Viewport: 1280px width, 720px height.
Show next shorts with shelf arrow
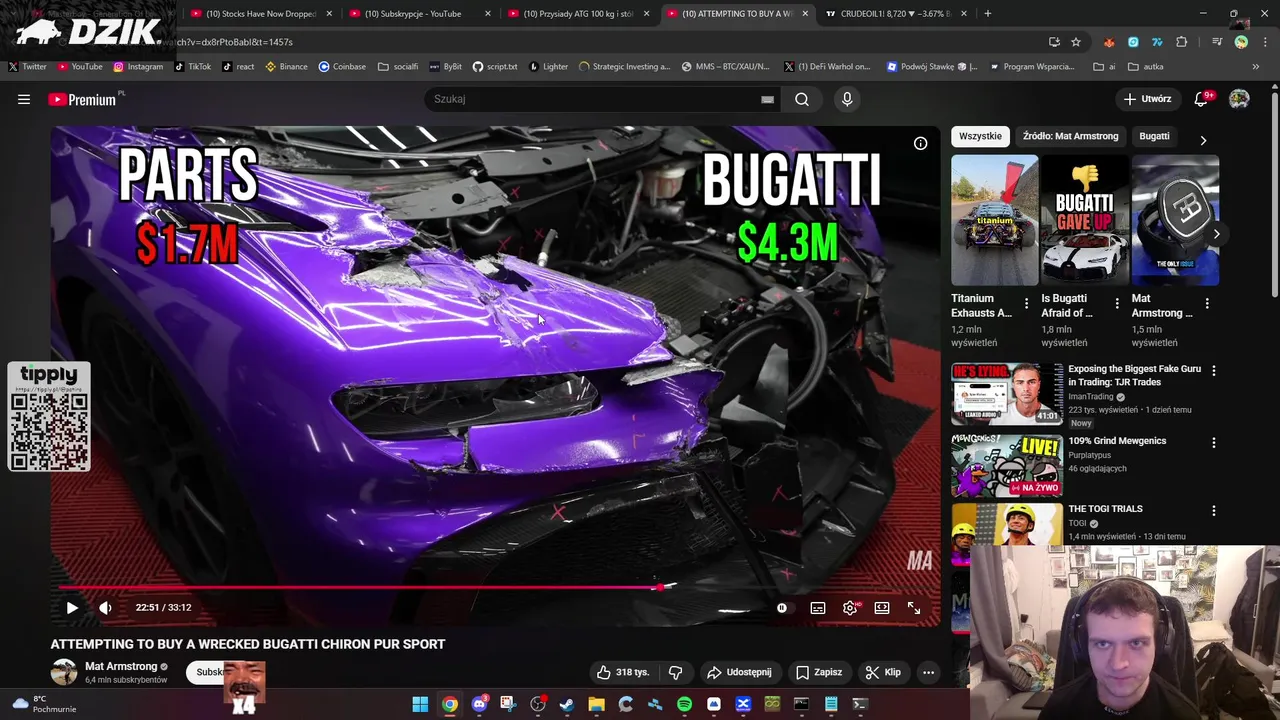(1217, 234)
